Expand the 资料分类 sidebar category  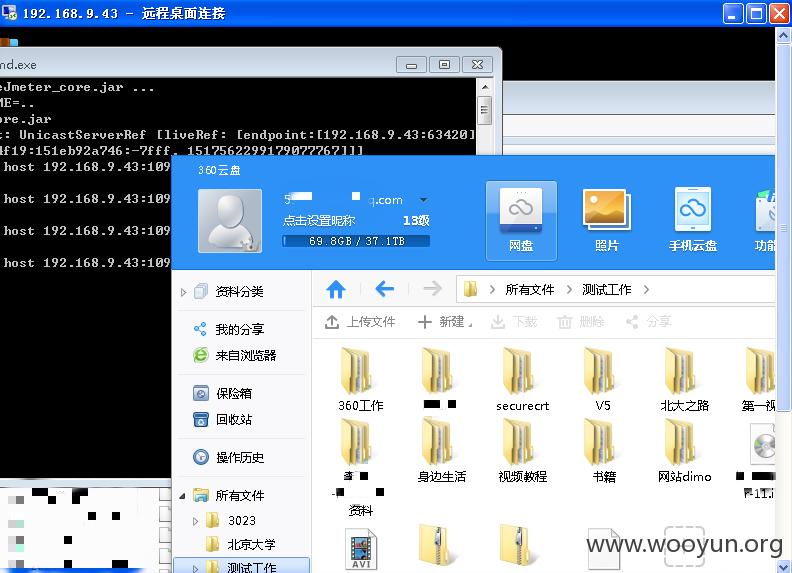[183, 292]
